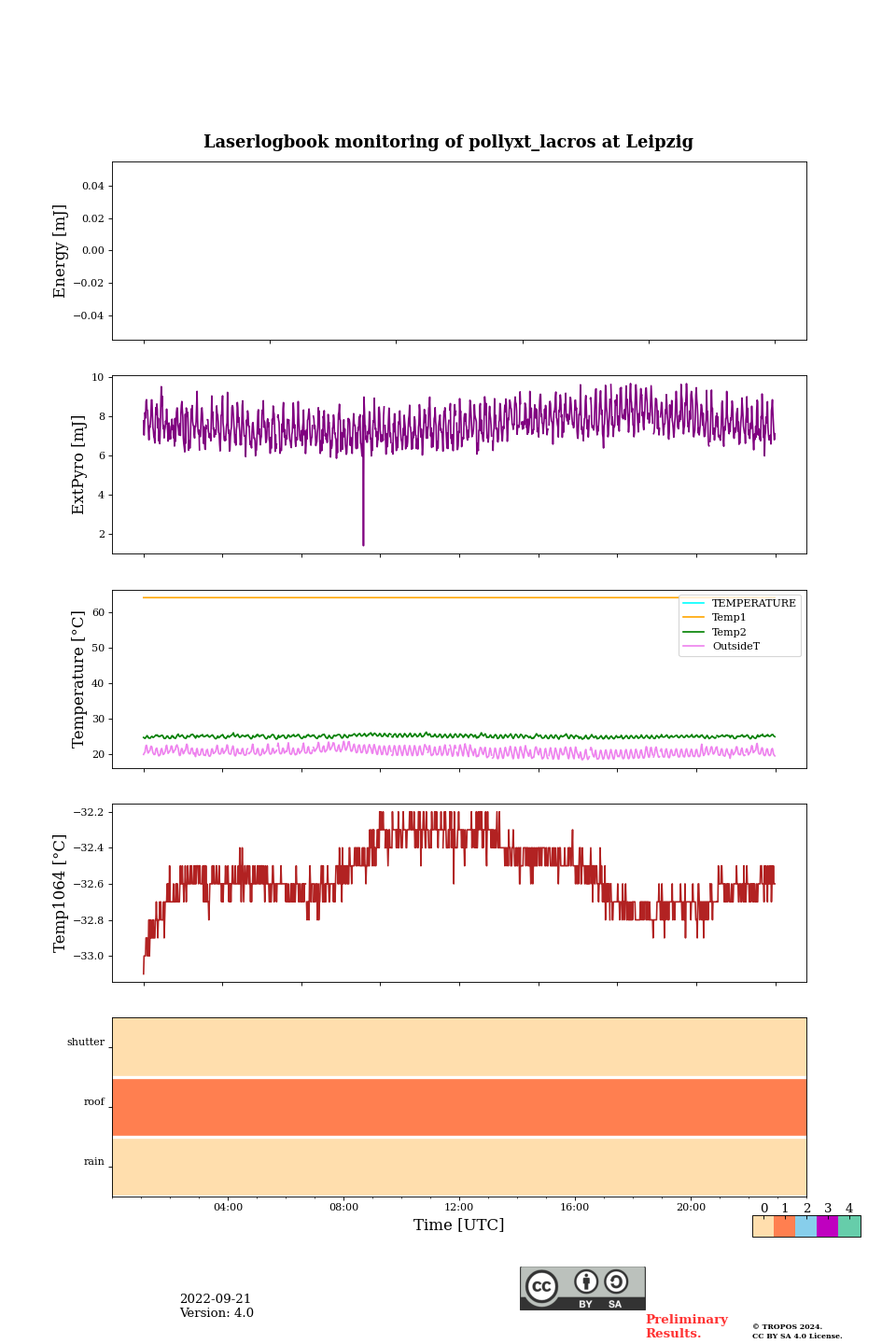Image resolution: width=896 pixels, height=1344 pixels.
Task: Click the 'Time [UTC]' axis label
Action: (x=459, y=1225)
